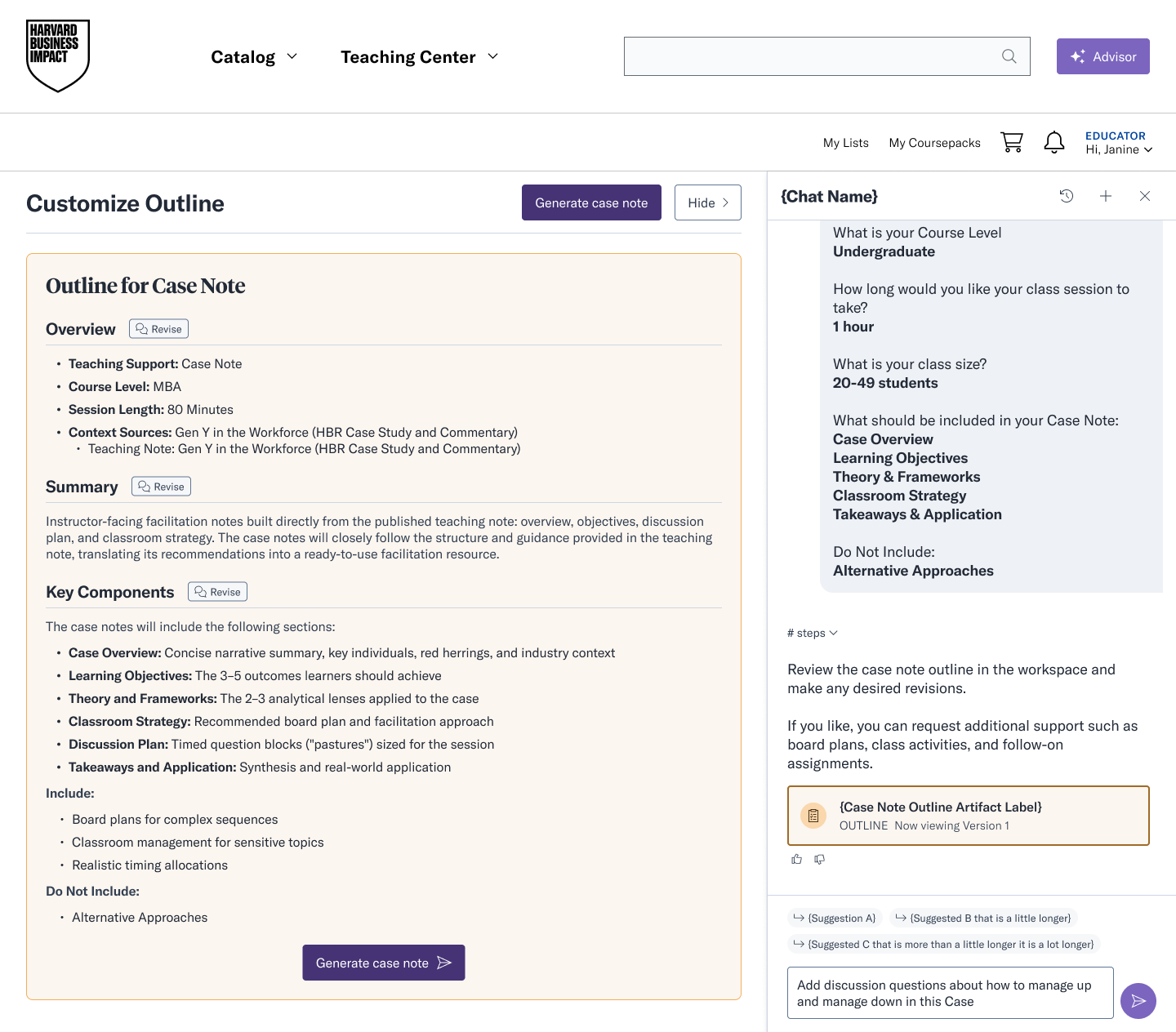Image resolution: width=1176 pixels, height=1032 pixels.
Task: Click the {Chat Name} title
Action: click(830, 196)
